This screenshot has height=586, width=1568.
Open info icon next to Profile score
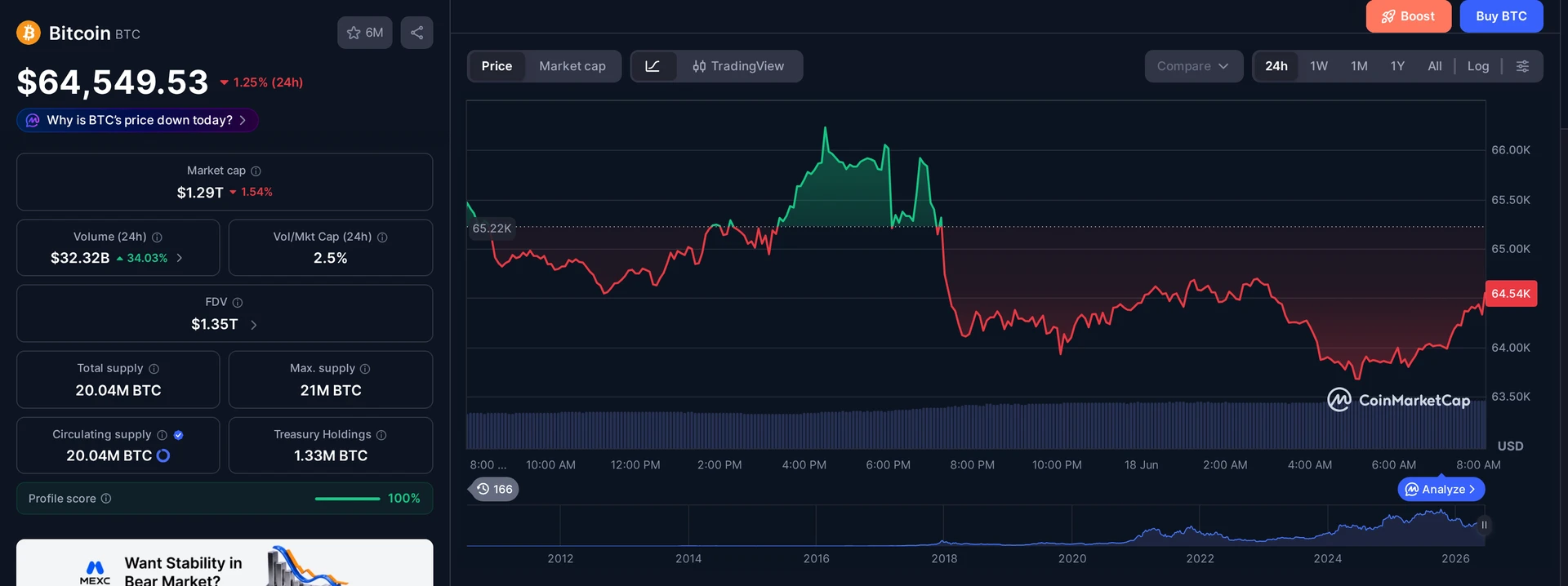[x=106, y=499]
